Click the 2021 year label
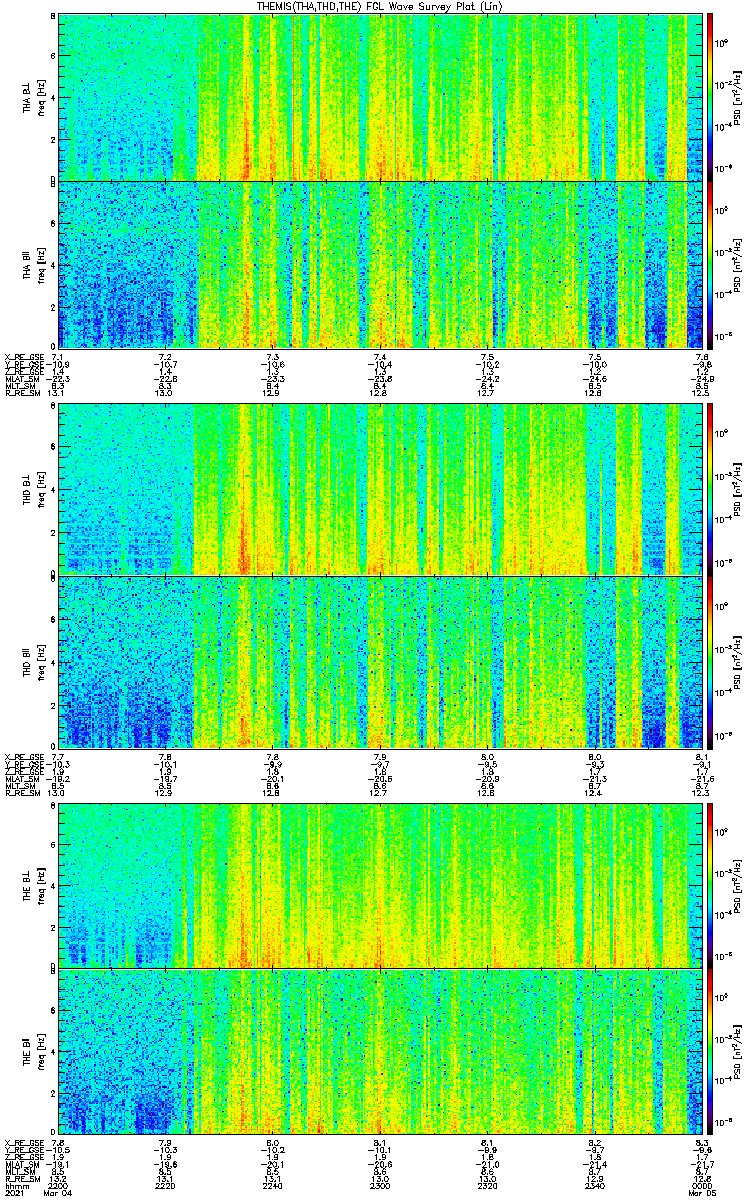Screen dimensions: 750x1200 click(15, 1194)
